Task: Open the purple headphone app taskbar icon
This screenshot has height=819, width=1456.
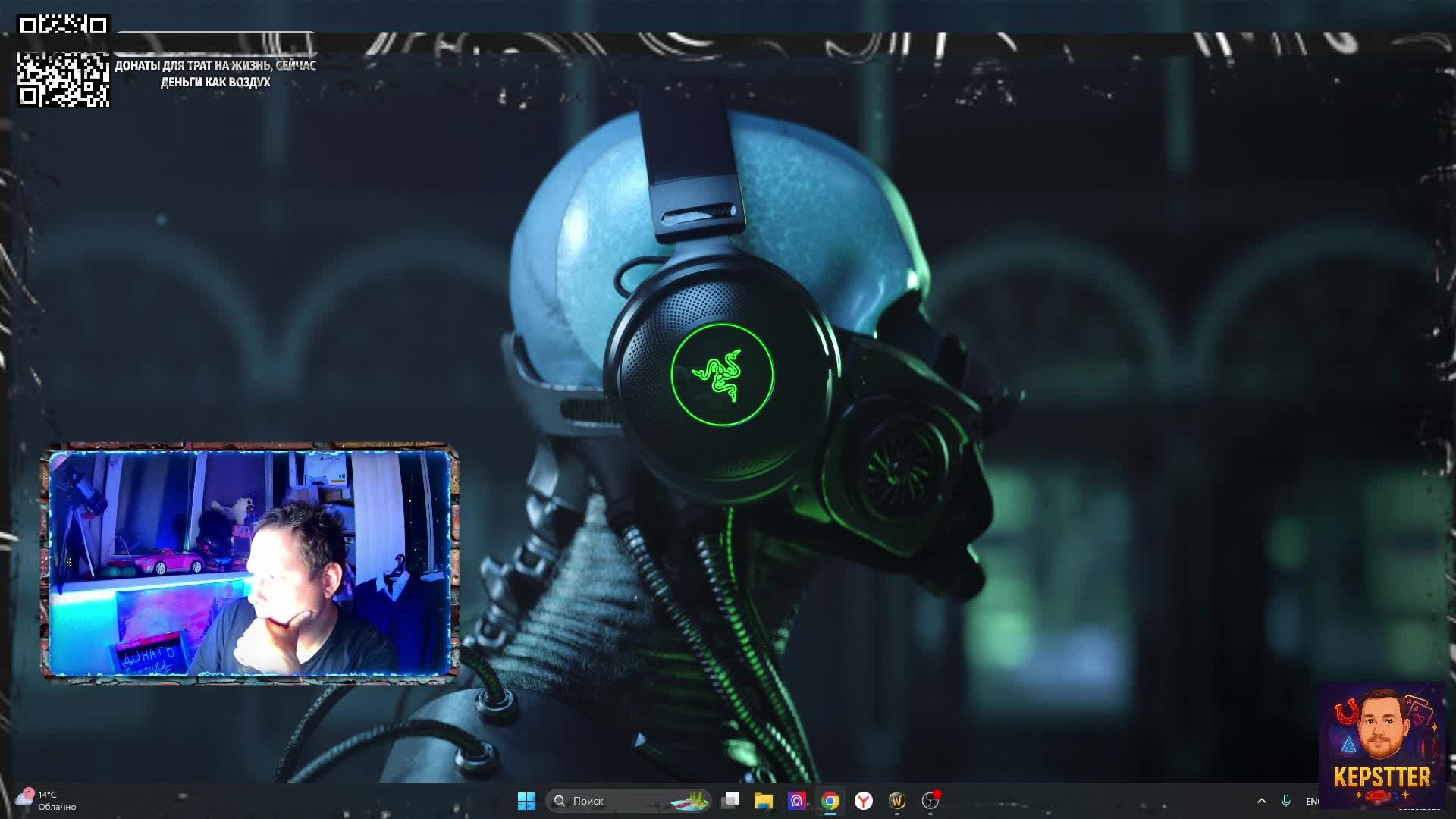Action: [797, 801]
